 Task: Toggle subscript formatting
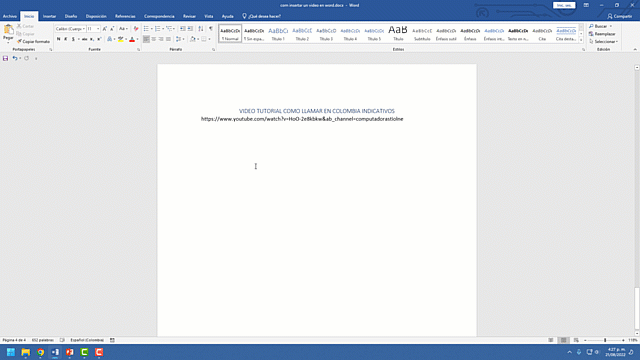pos(92,39)
